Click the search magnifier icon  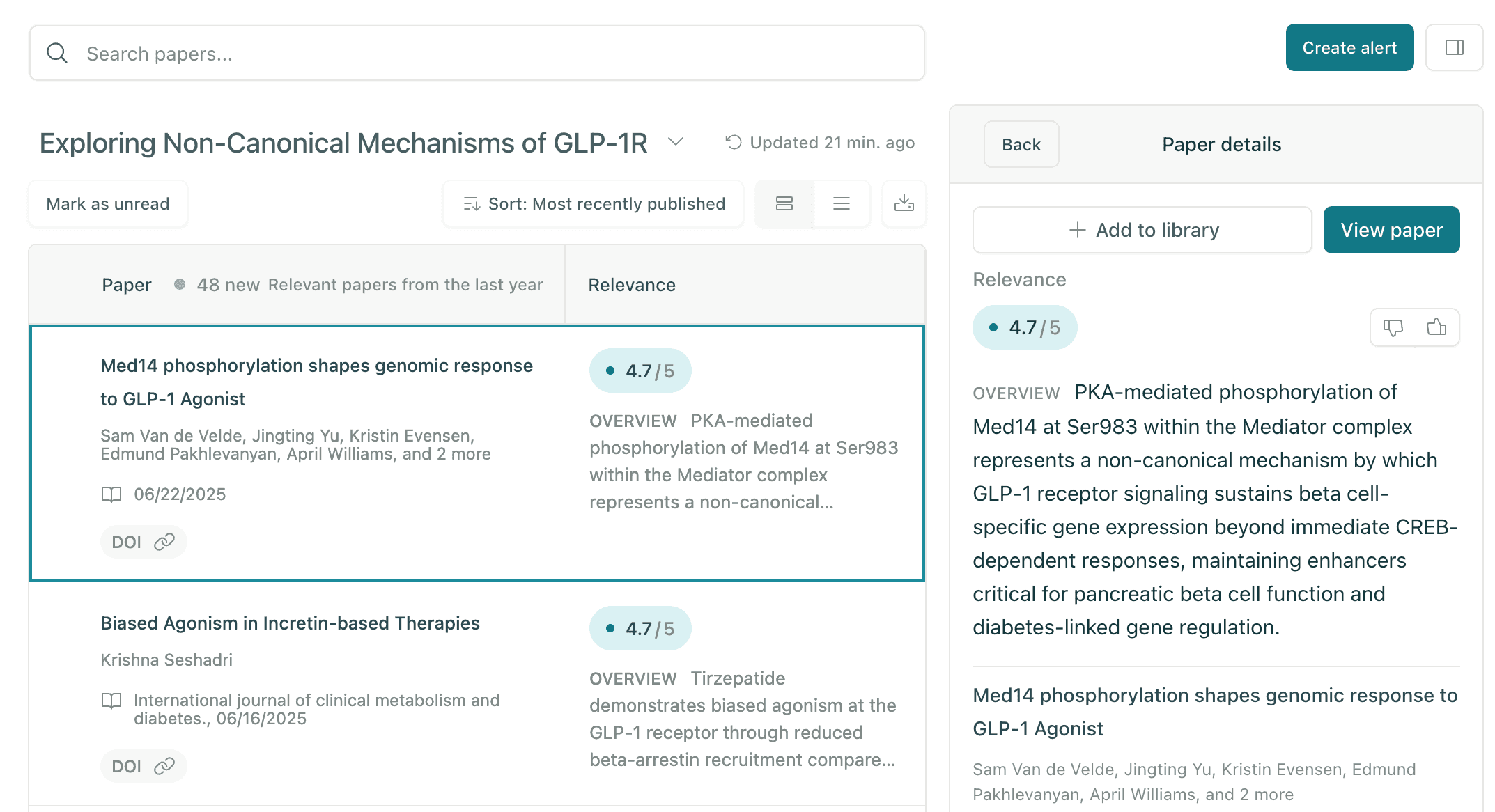pos(57,53)
